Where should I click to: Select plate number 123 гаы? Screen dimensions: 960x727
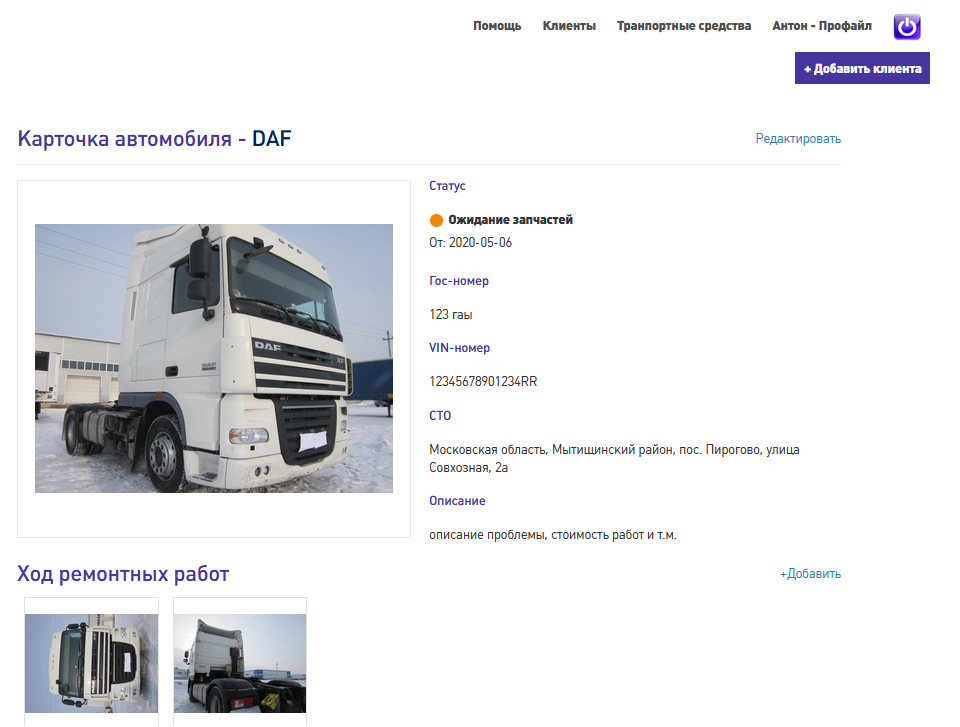[x=451, y=314]
